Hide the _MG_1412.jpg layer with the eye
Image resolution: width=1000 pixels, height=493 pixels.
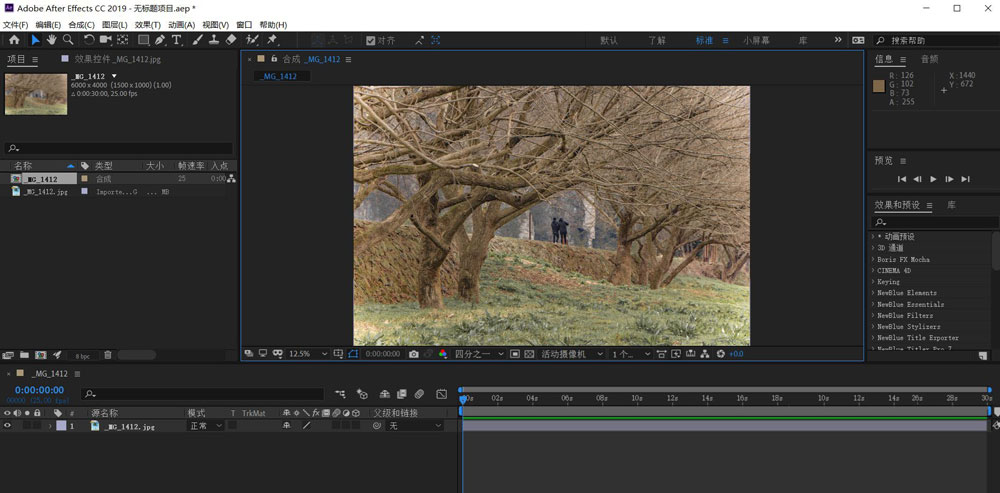pos(8,425)
